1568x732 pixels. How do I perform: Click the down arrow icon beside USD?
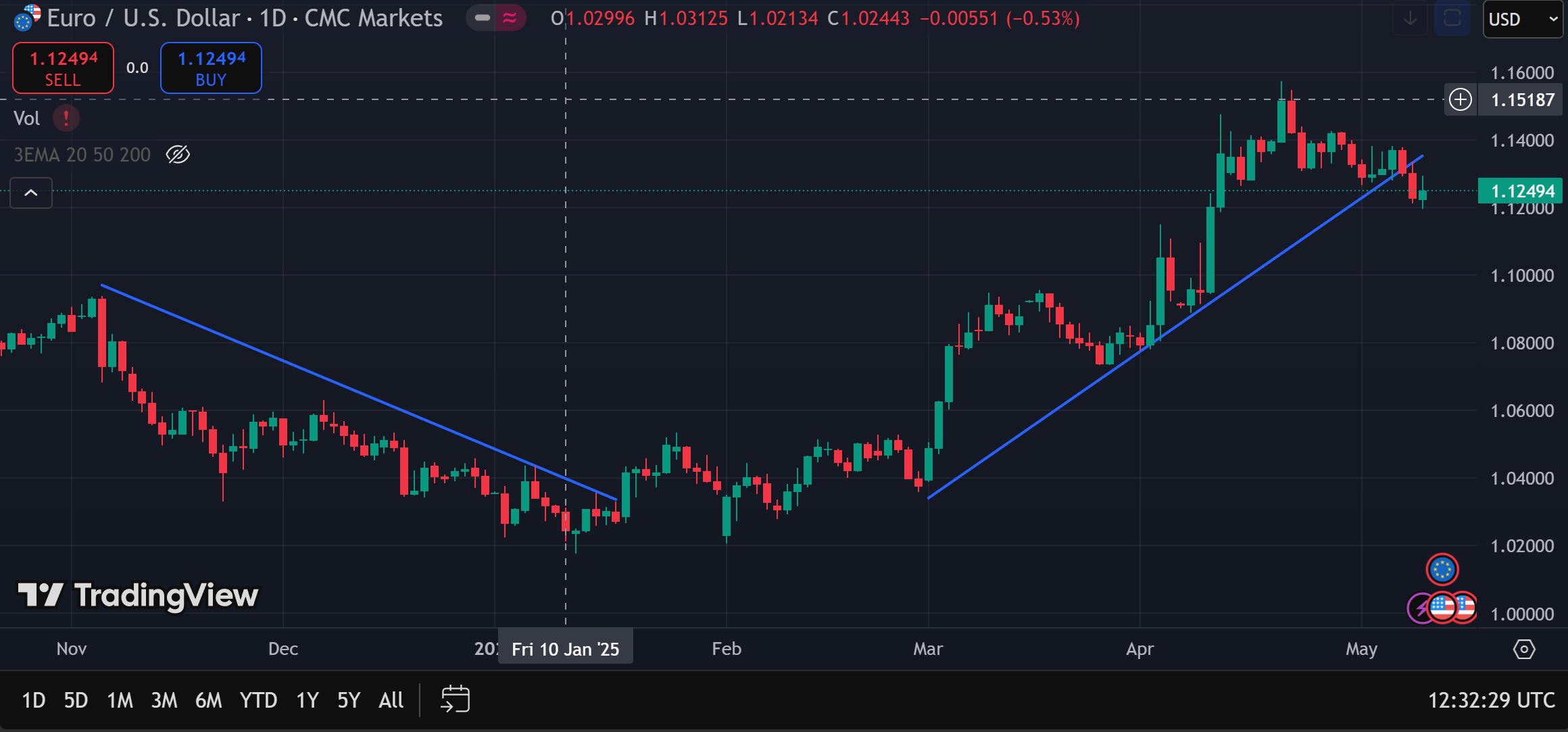[1410, 18]
